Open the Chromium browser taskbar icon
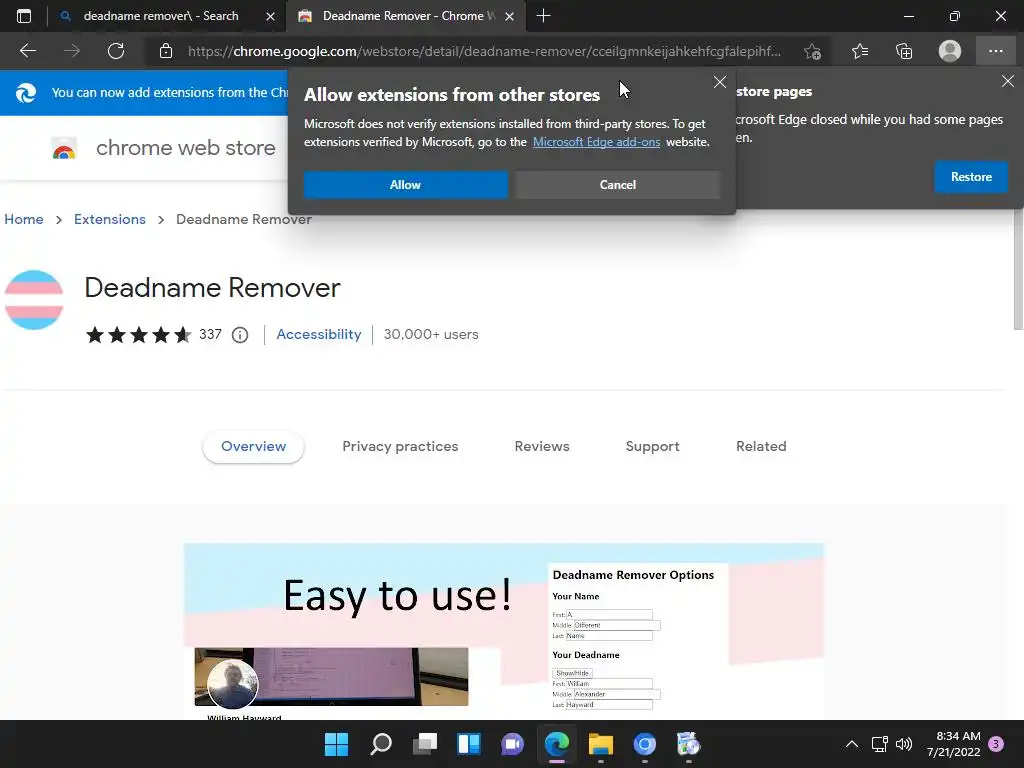Image resolution: width=1024 pixels, height=768 pixels. [645, 744]
